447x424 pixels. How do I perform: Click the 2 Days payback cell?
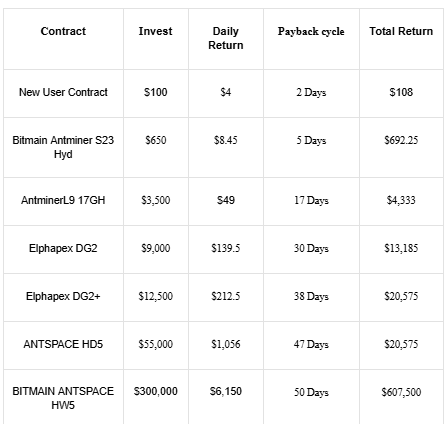point(311,92)
